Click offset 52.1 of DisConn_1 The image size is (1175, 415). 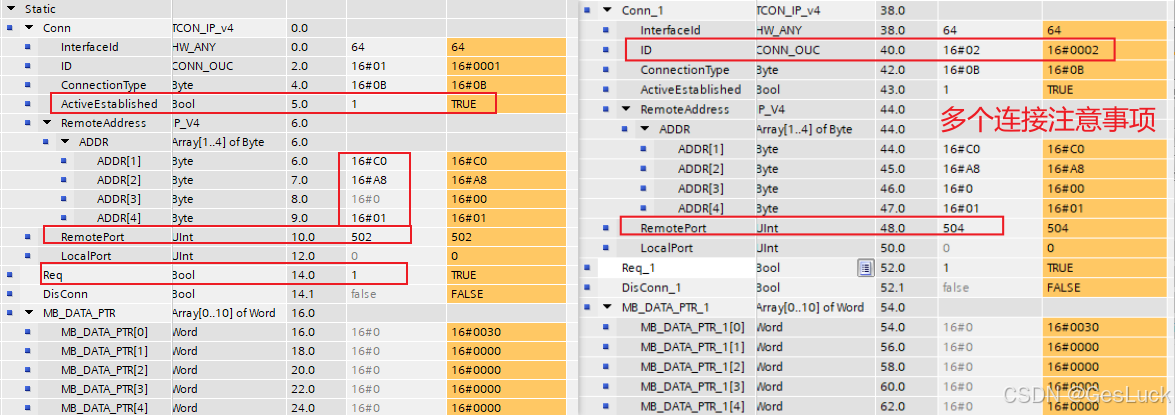coord(891,288)
